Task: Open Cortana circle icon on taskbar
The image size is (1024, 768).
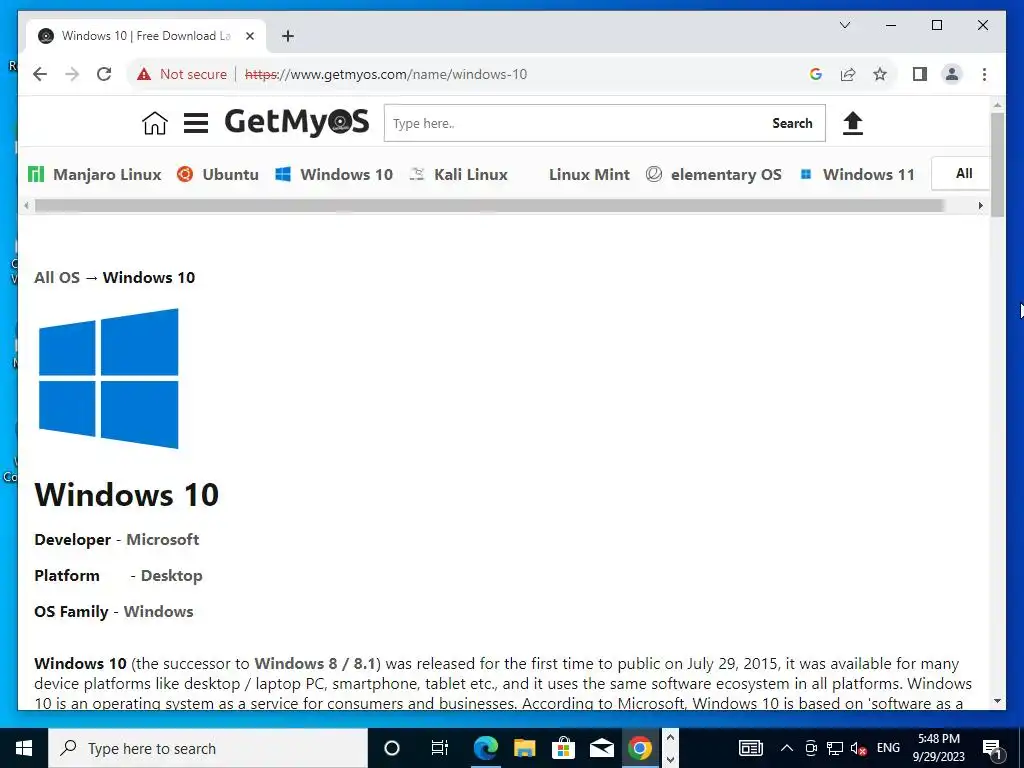Action: pyautogui.click(x=391, y=748)
